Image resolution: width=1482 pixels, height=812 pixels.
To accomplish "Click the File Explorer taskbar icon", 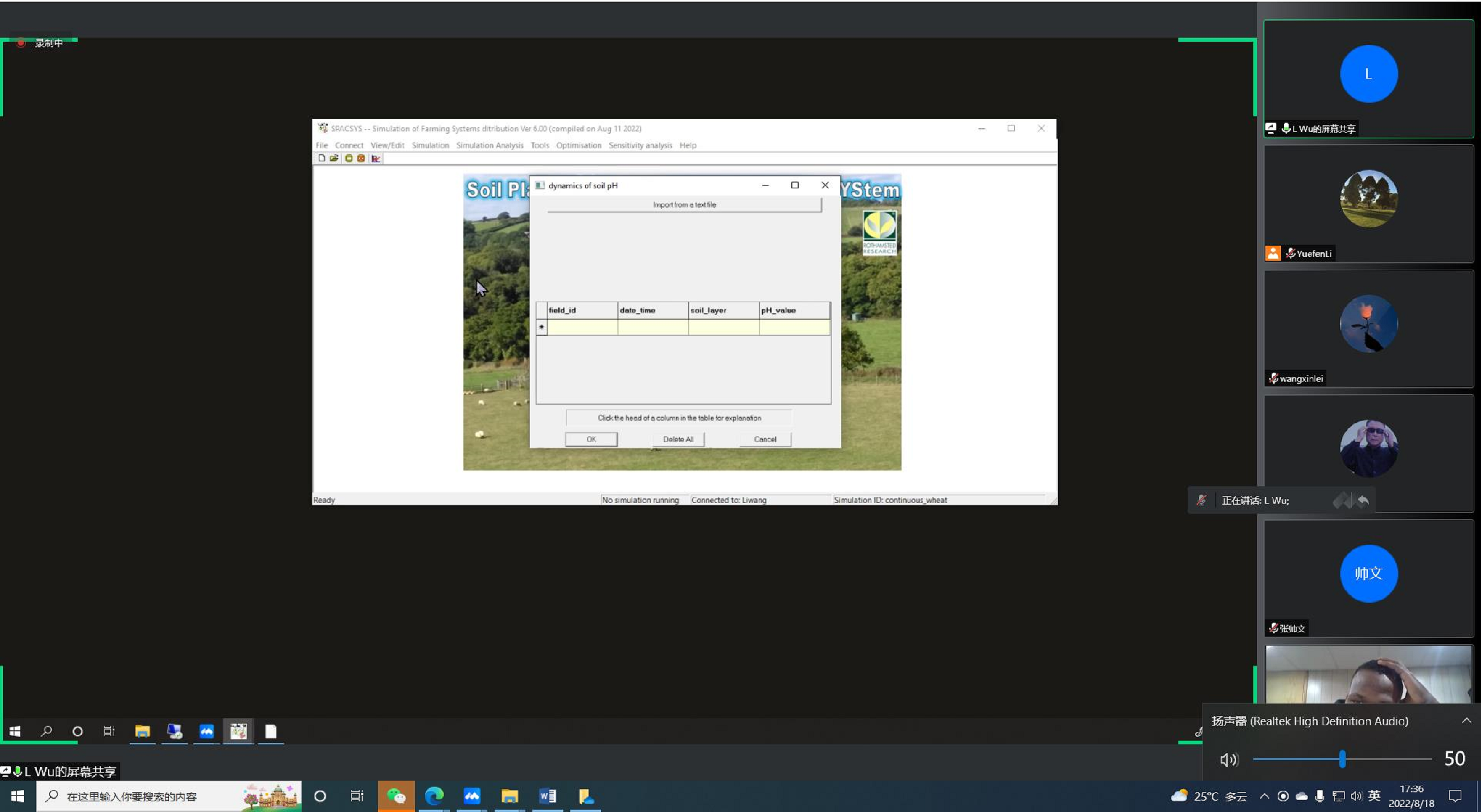I will (509, 796).
